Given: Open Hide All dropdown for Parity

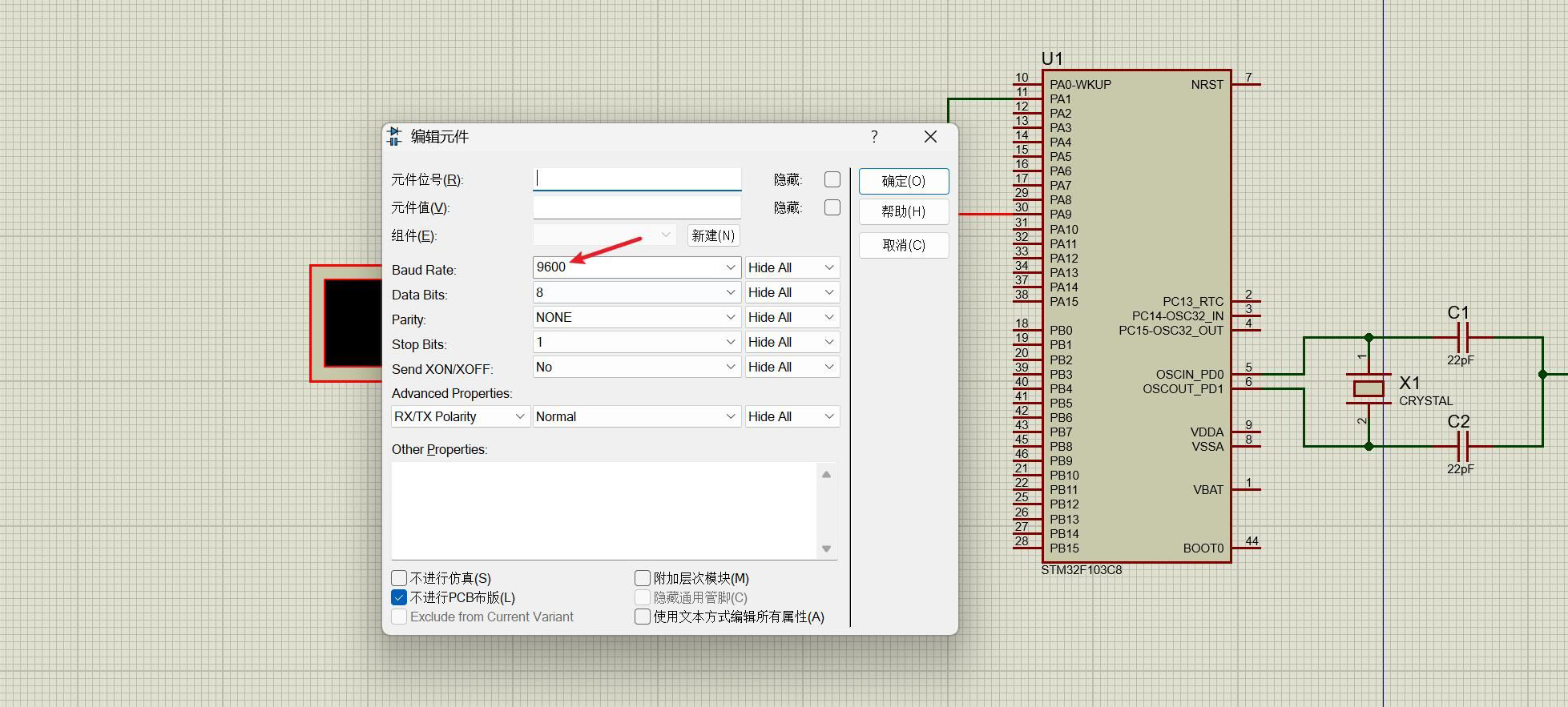Looking at the screenshot, I should 792,317.
